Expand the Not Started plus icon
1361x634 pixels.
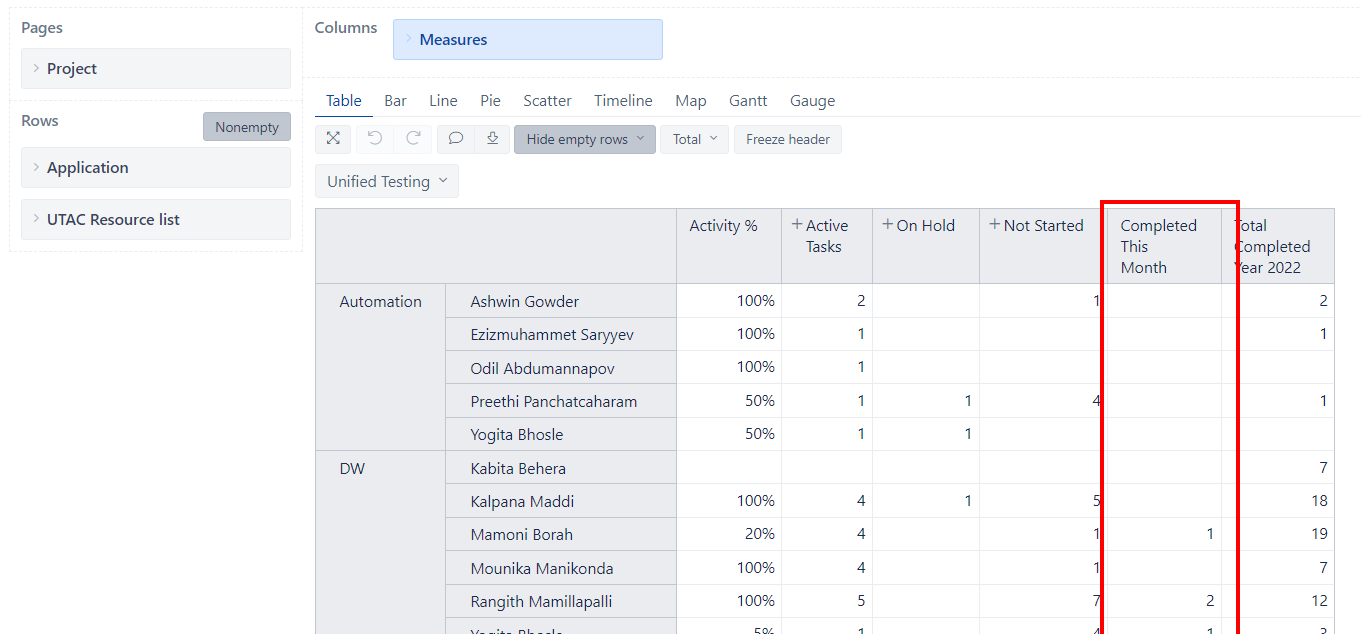[x=994, y=225]
